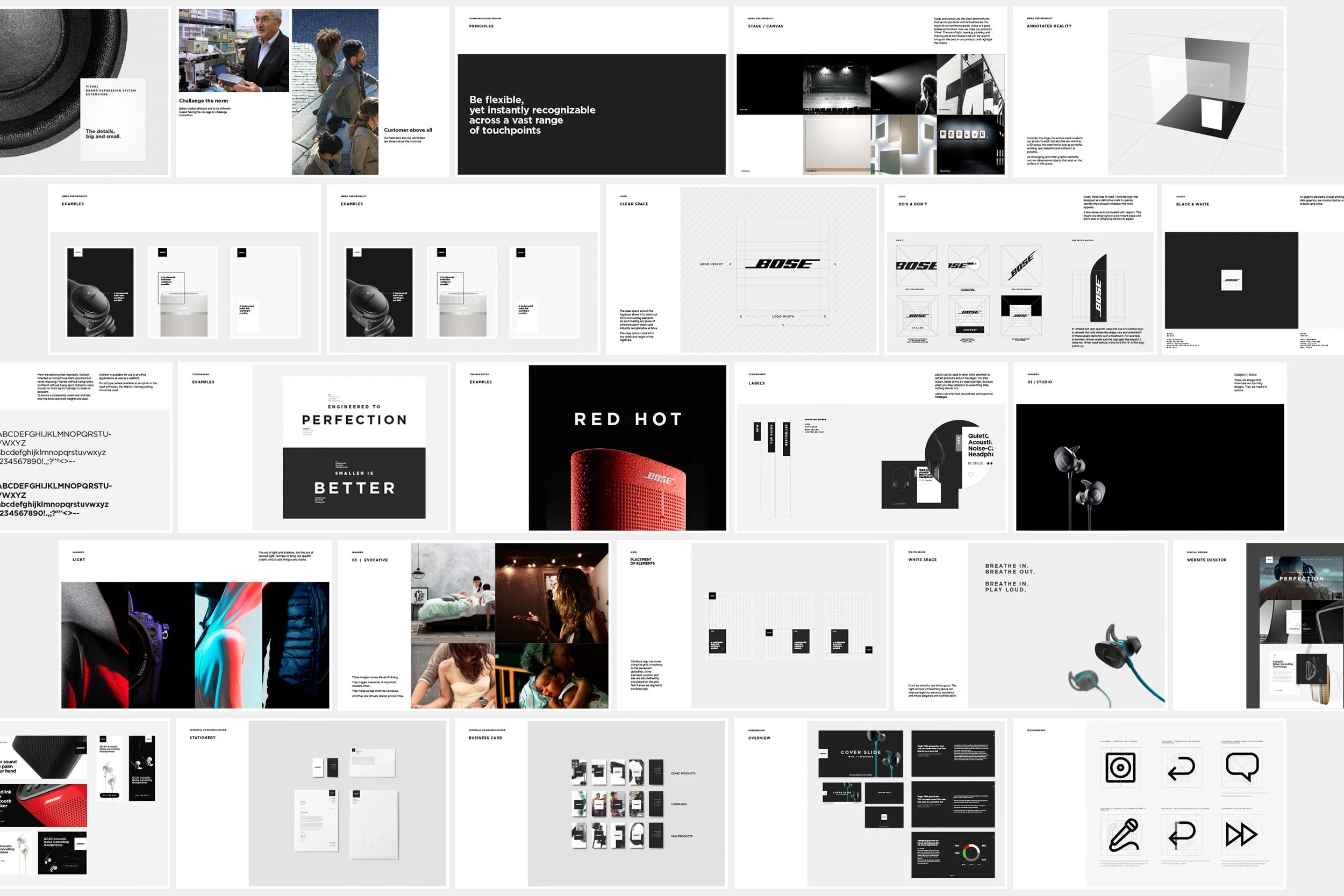This screenshot has width=1344, height=896.
Task: Click the microphone icon
Action: point(1123,835)
